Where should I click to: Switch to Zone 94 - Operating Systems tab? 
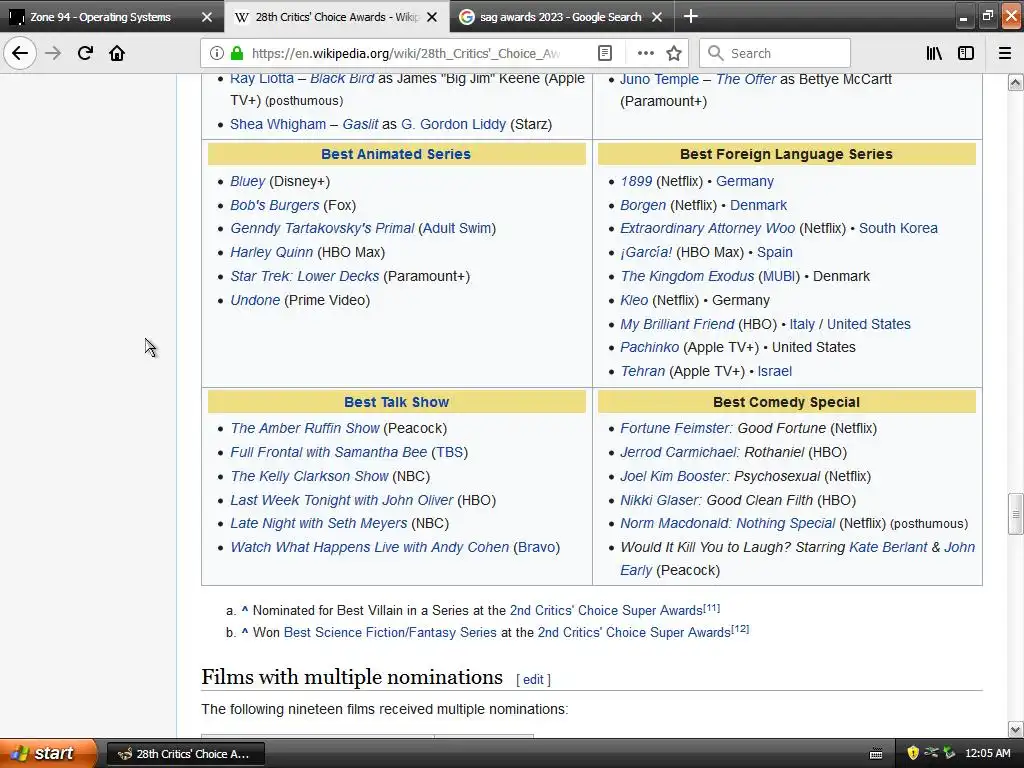click(x=101, y=17)
